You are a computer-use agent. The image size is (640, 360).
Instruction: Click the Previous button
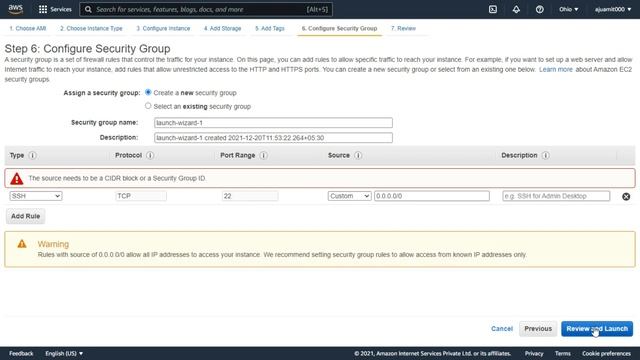click(538, 329)
